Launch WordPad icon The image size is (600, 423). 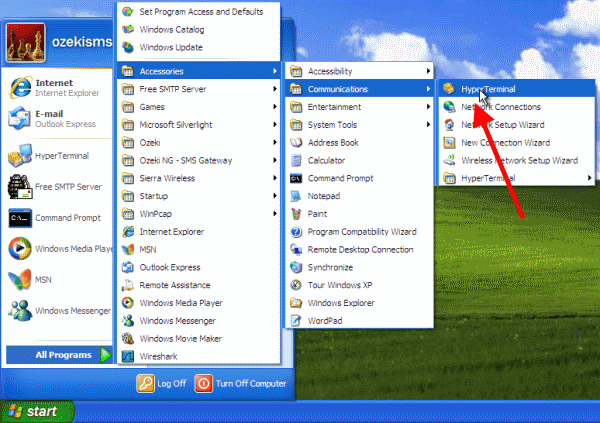[296, 321]
